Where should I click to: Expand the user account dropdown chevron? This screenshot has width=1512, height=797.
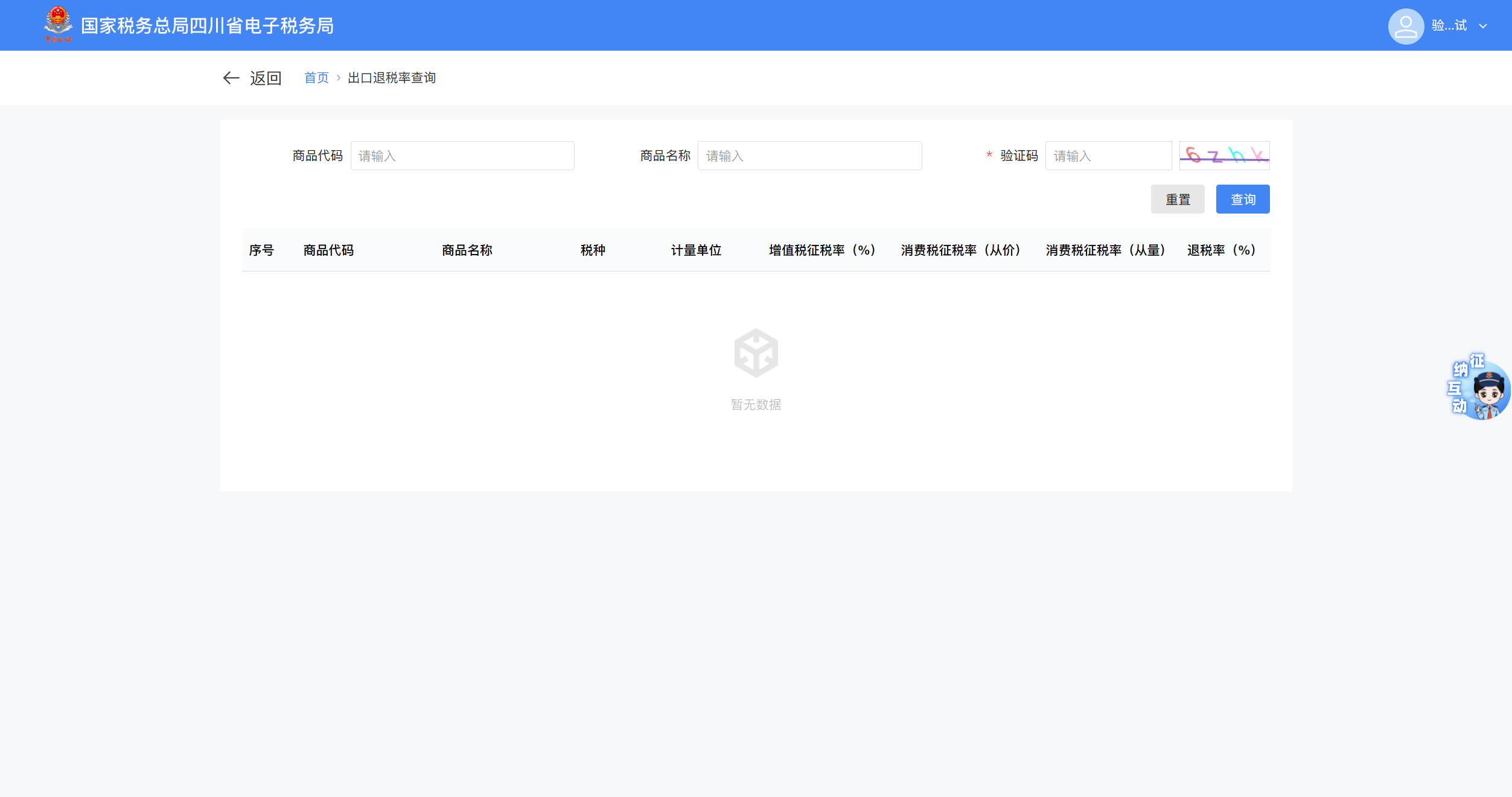click(x=1483, y=26)
